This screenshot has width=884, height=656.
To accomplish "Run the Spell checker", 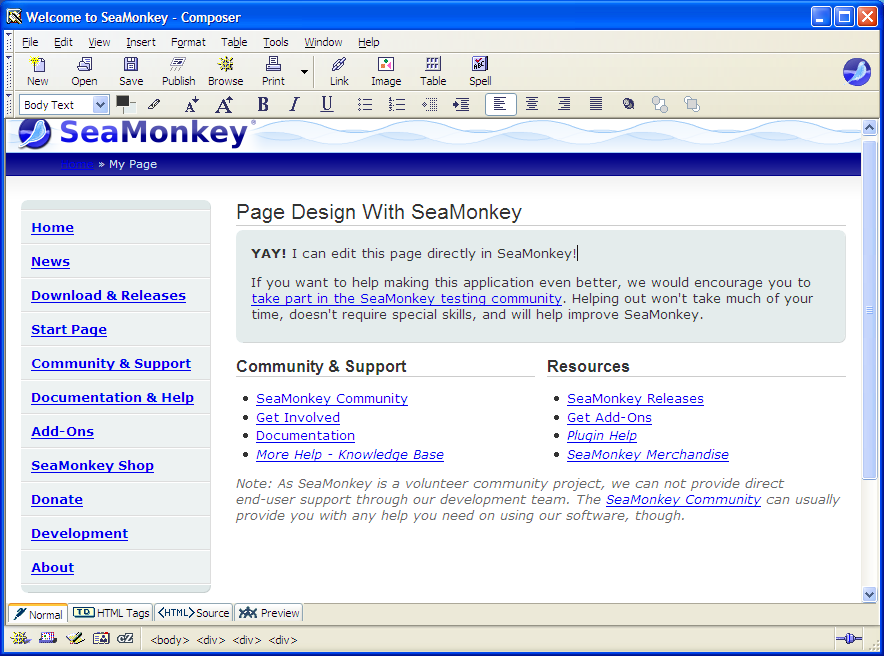I will coord(480,71).
